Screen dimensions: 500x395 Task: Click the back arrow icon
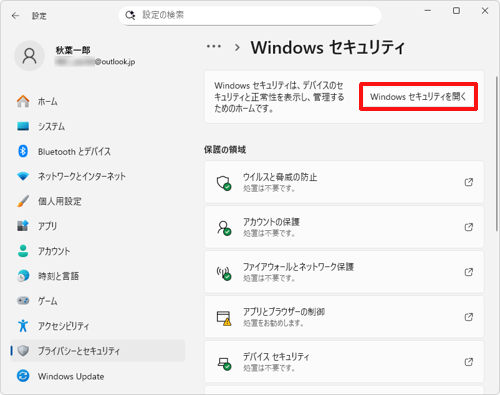pos(15,16)
